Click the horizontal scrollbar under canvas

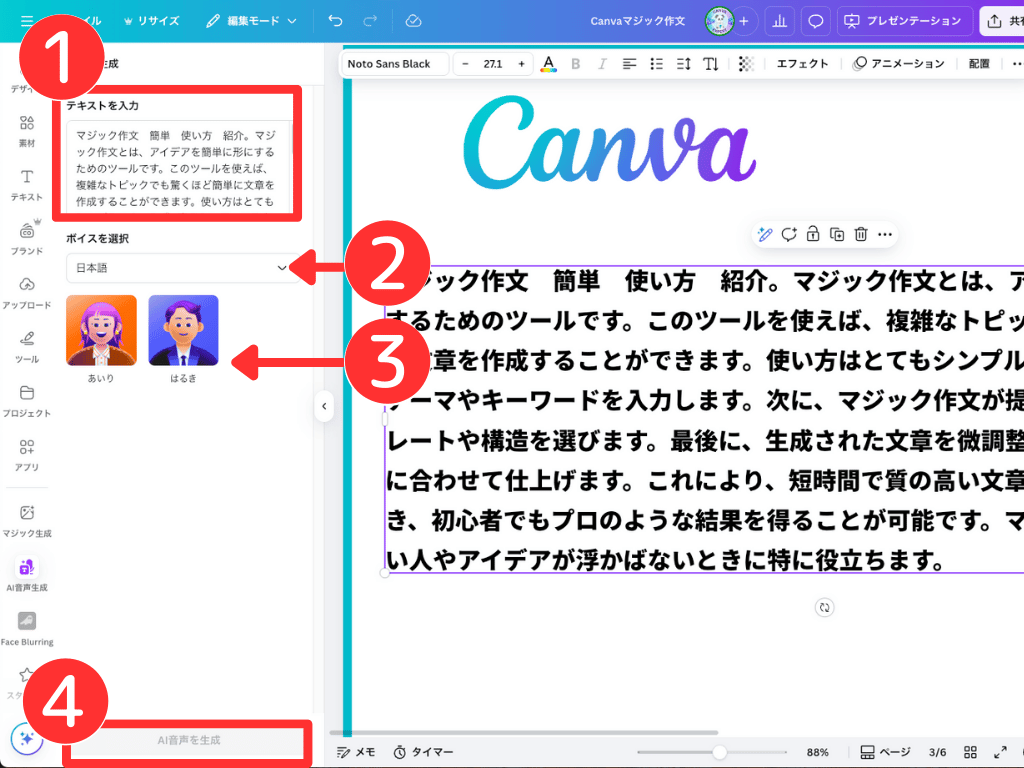(524, 733)
